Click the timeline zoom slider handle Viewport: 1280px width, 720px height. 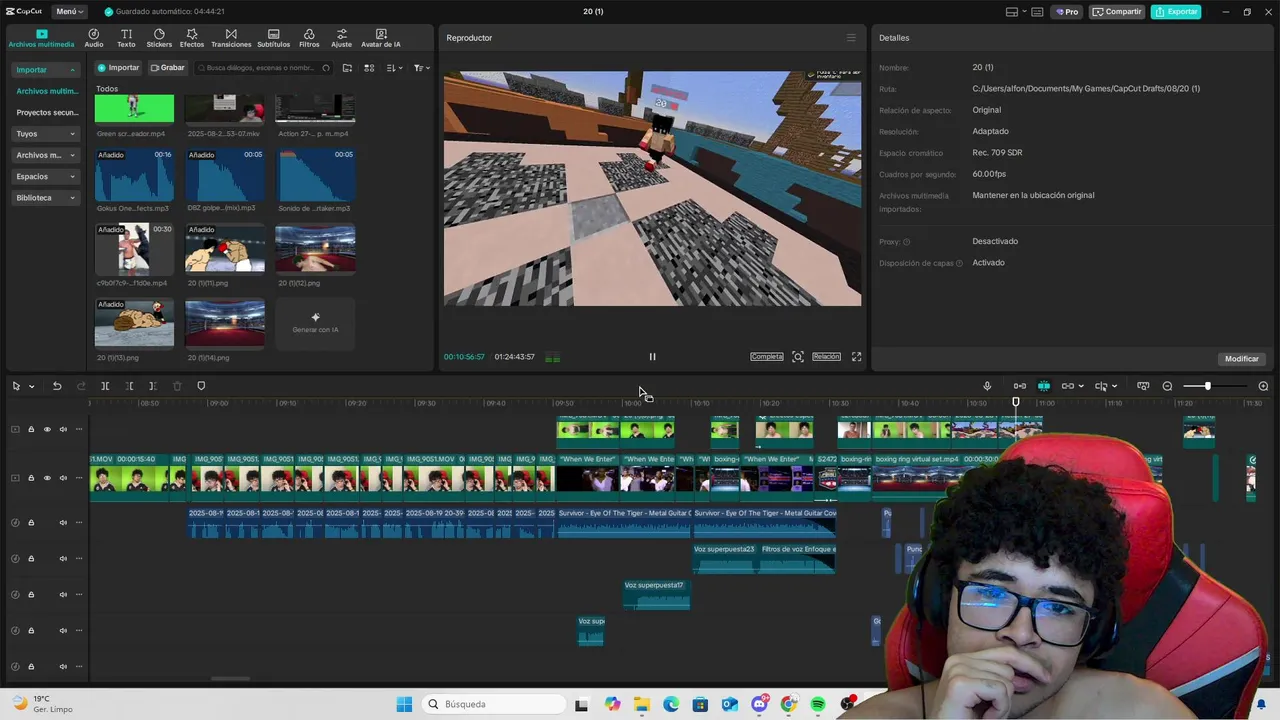point(1207,386)
